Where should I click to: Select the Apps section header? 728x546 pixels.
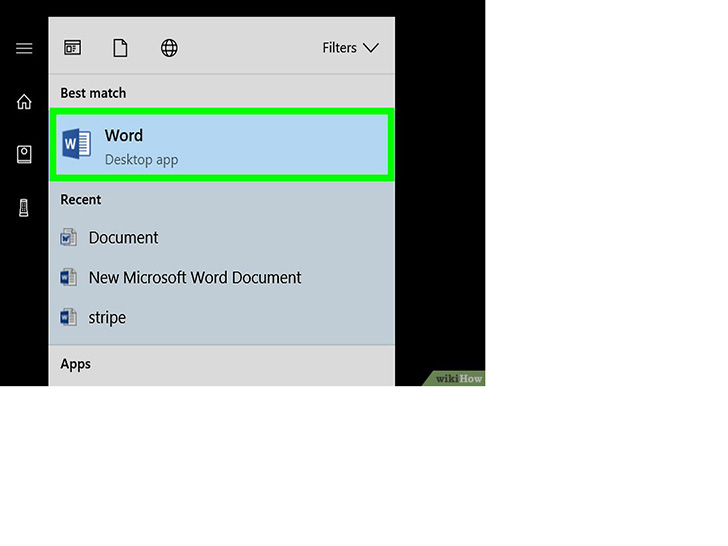(x=75, y=364)
